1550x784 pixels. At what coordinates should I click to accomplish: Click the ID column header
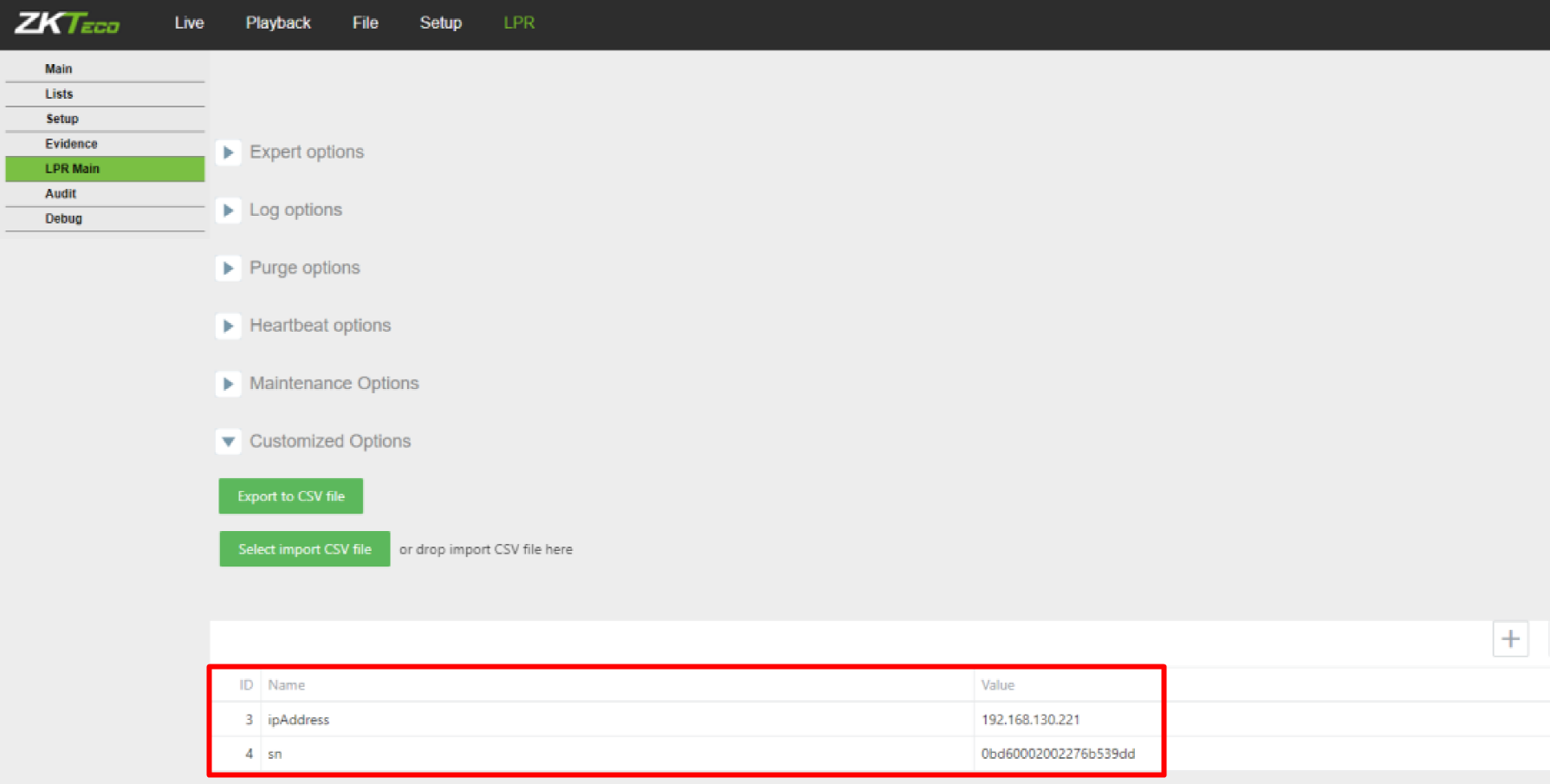click(246, 685)
